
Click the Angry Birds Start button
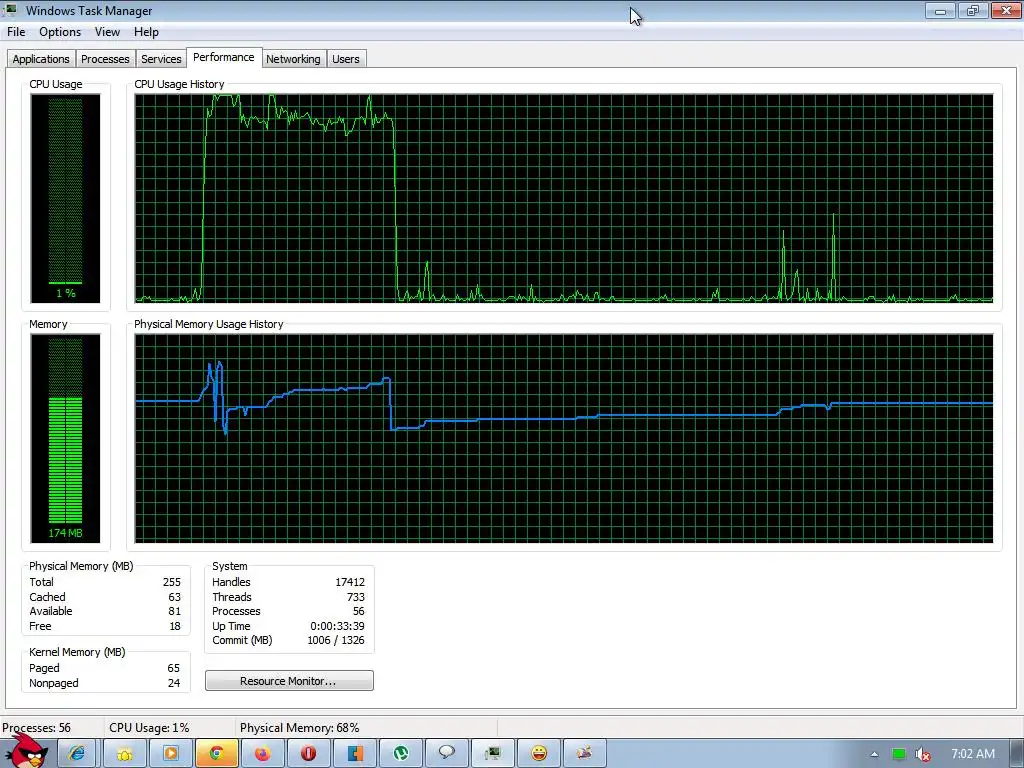pyautogui.click(x=25, y=752)
